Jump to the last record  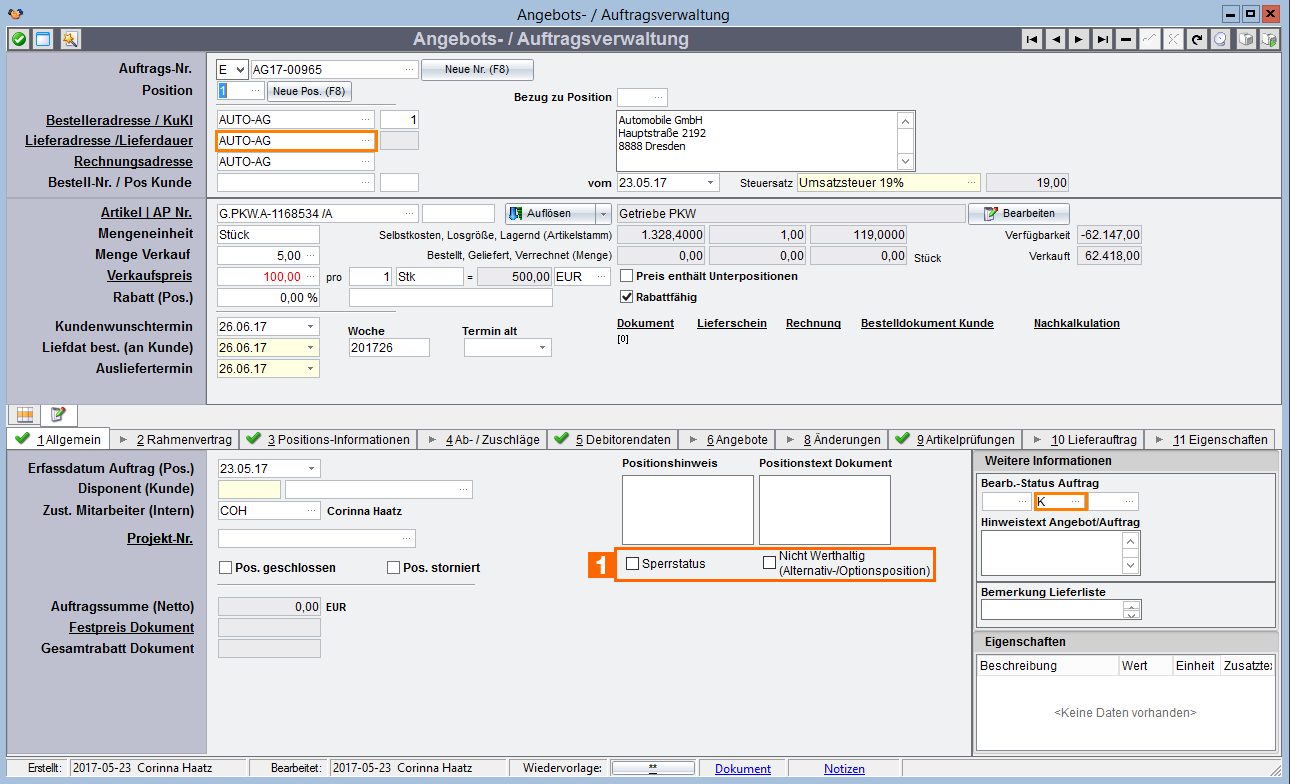tap(1102, 39)
